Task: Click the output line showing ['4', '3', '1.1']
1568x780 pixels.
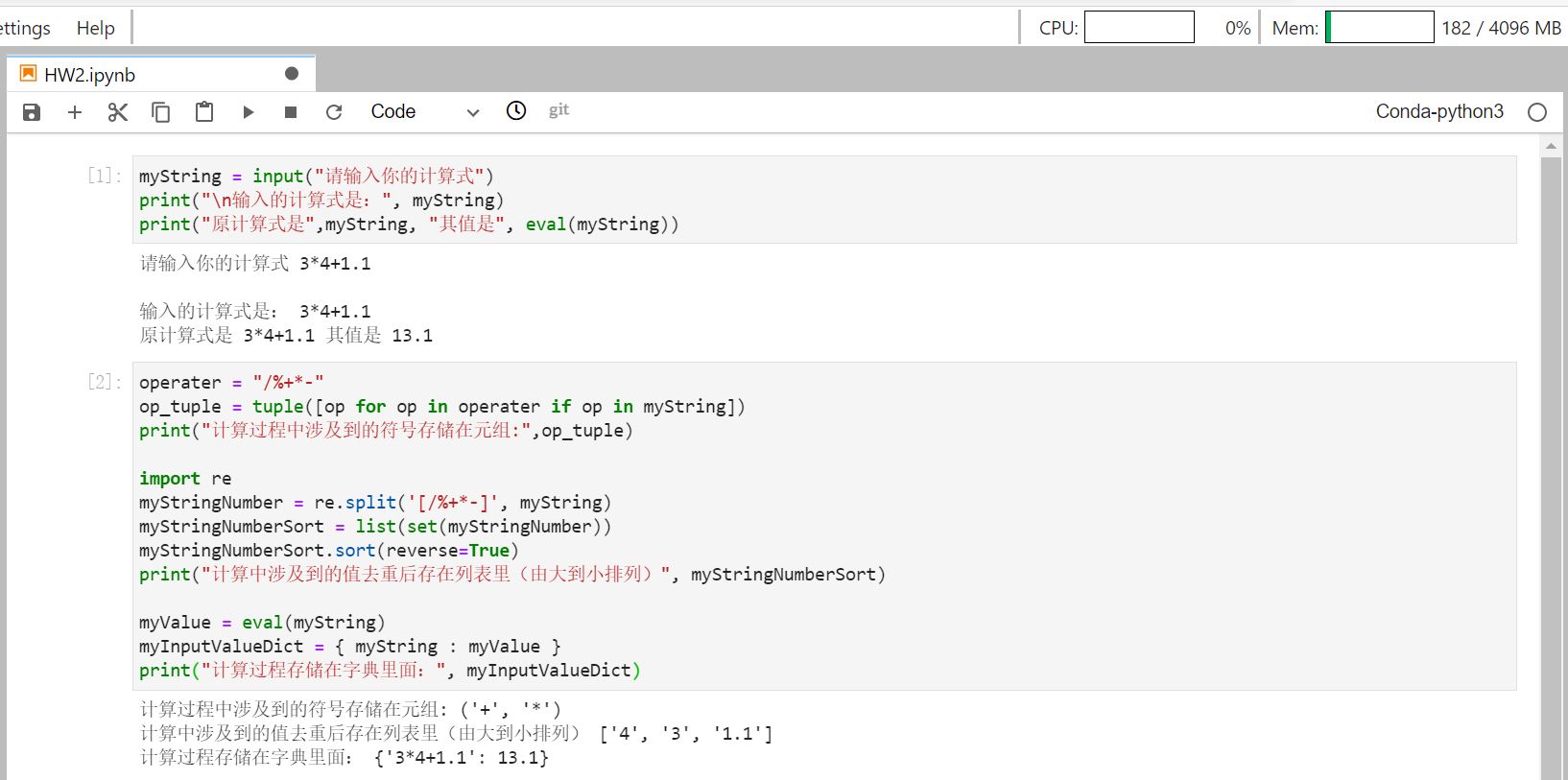Action: click(456, 734)
